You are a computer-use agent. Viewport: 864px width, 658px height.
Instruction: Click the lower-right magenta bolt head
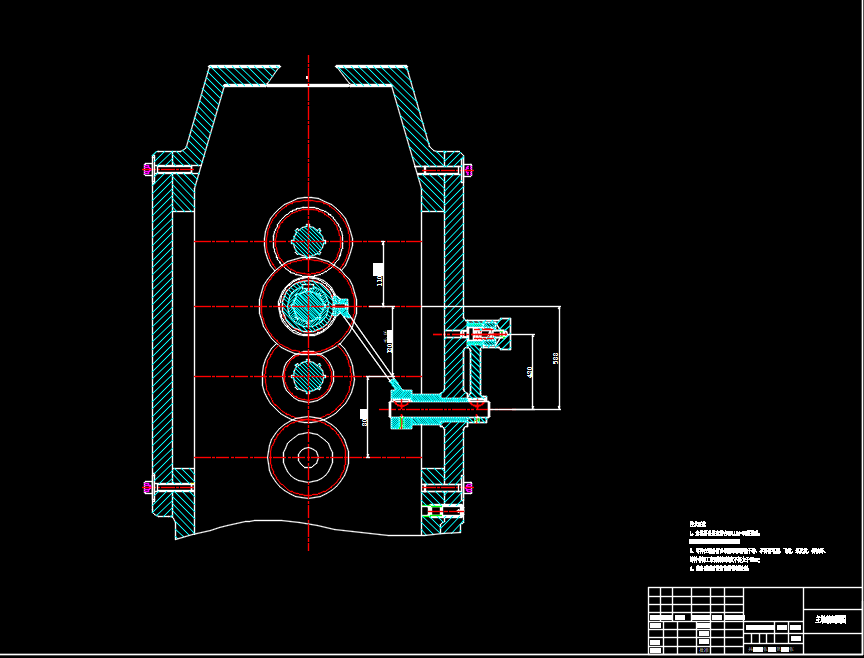pos(467,487)
